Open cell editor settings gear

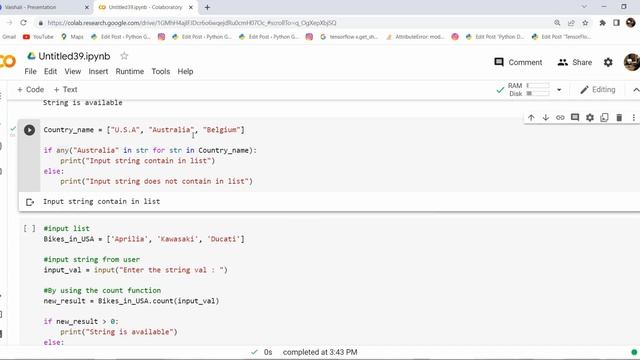coord(590,118)
